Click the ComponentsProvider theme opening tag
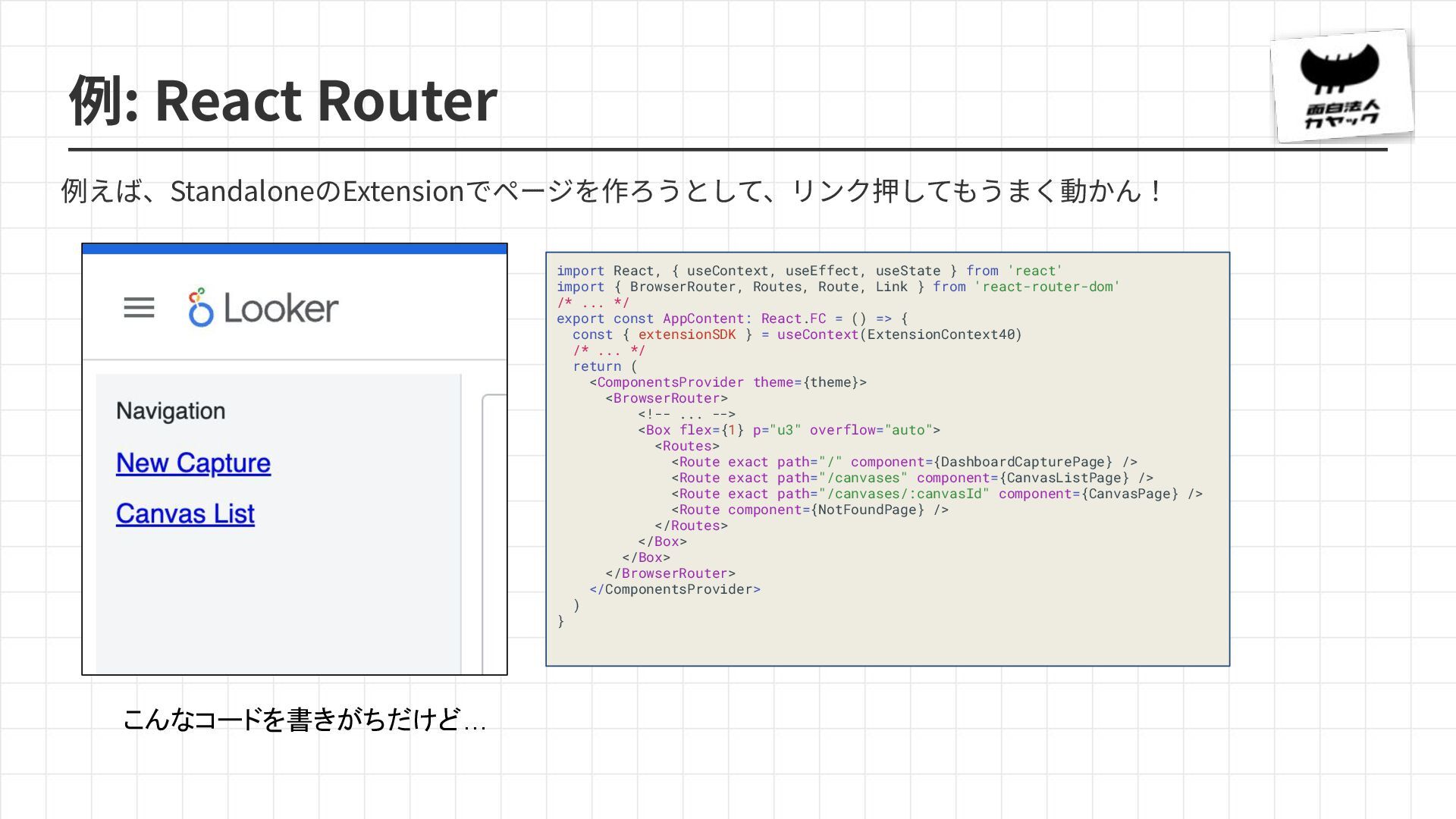1456x819 pixels. click(727, 382)
